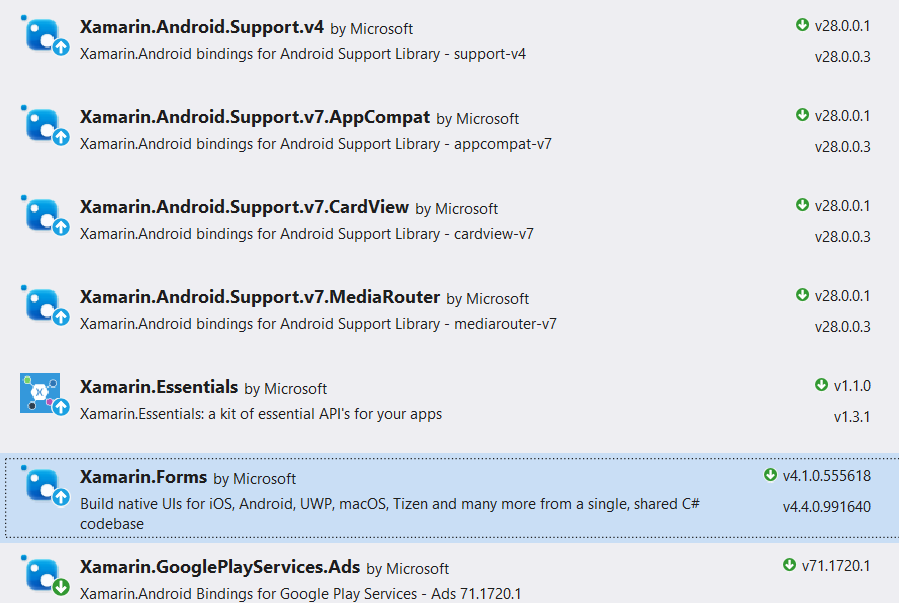Screen dimensions: 899x603
Task: Select the Xamarin.GooglePlayServices.Ads package title
Action: coord(219,567)
